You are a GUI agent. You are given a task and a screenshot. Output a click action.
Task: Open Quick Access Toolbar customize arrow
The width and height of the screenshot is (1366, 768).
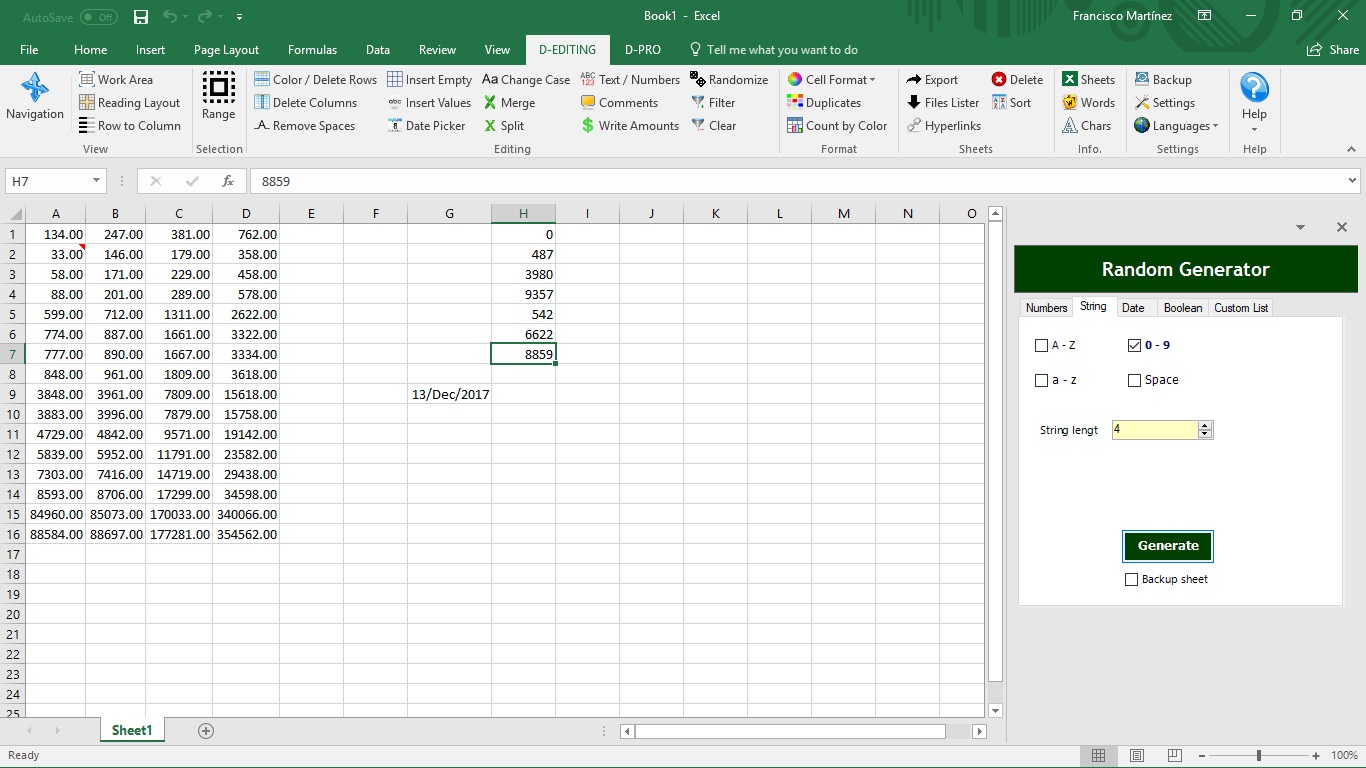tap(239, 17)
